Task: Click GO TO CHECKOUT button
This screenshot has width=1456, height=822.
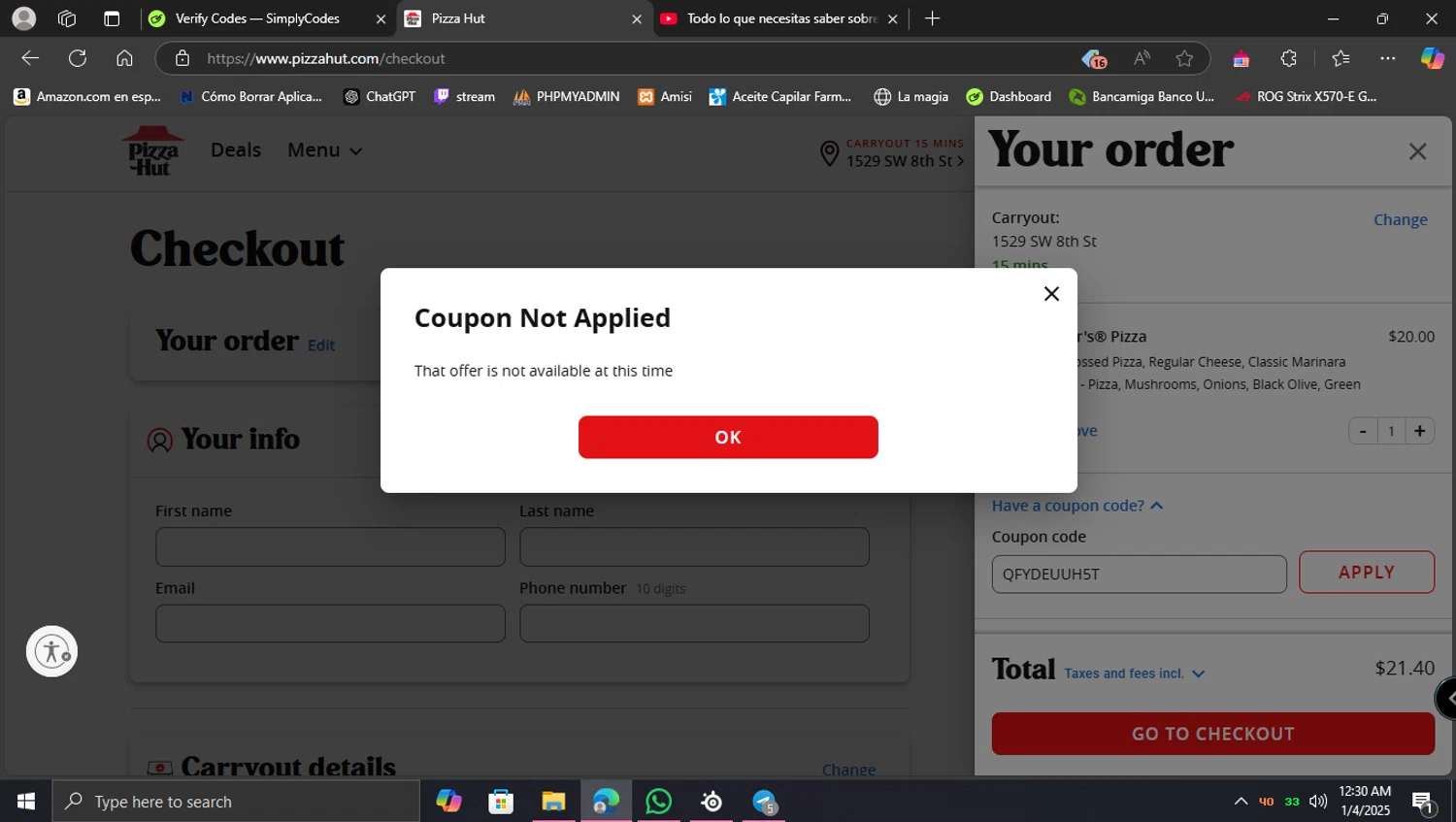Action: (x=1212, y=734)
